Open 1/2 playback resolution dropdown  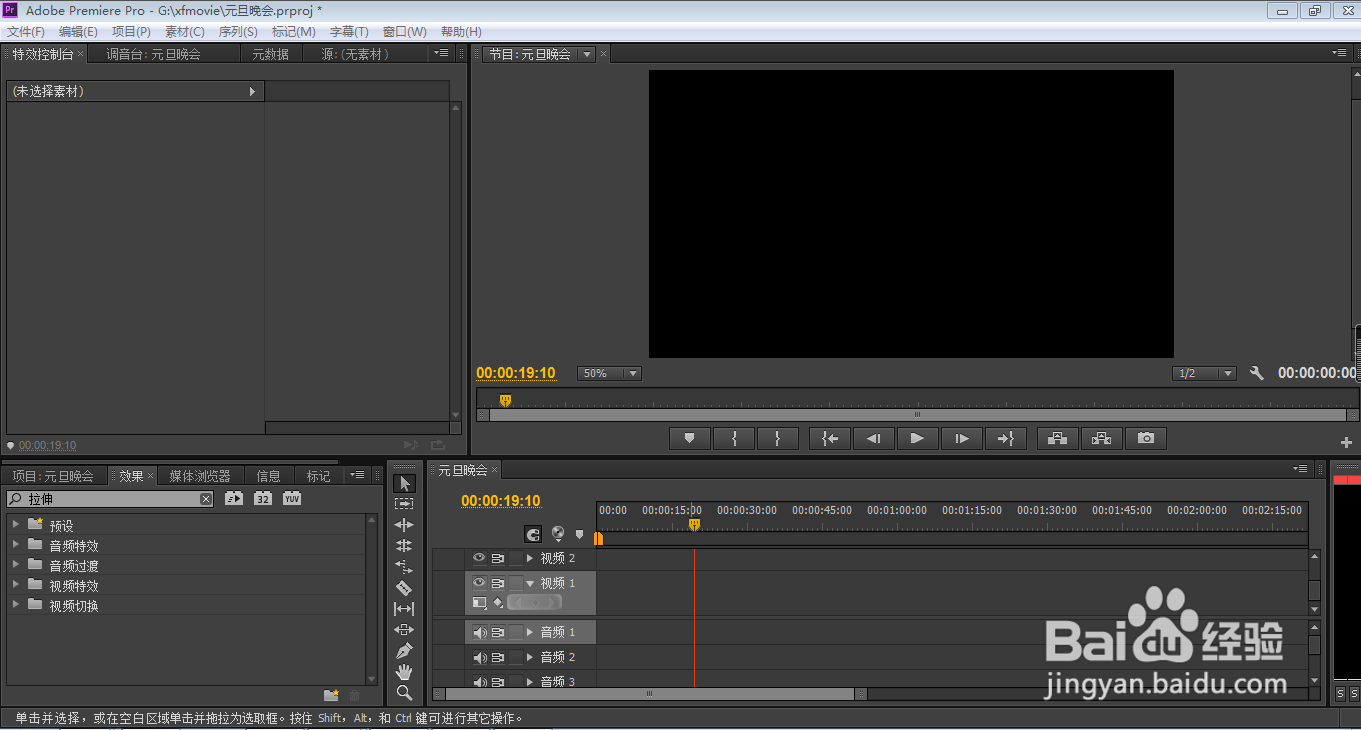(x=1205, y=373)
